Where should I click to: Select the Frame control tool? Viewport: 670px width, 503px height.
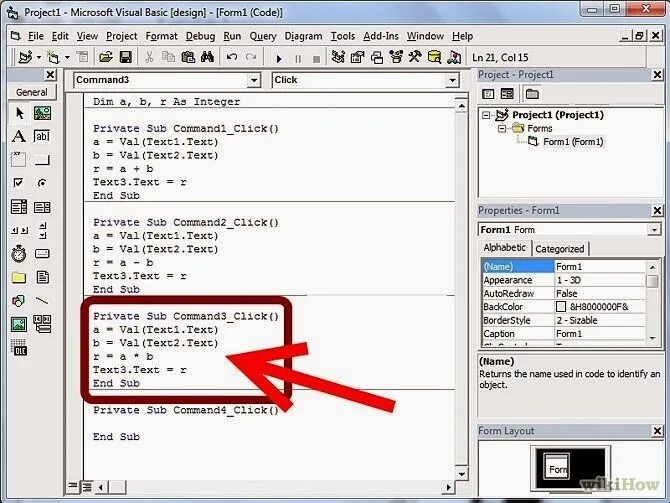pos(19,159)
